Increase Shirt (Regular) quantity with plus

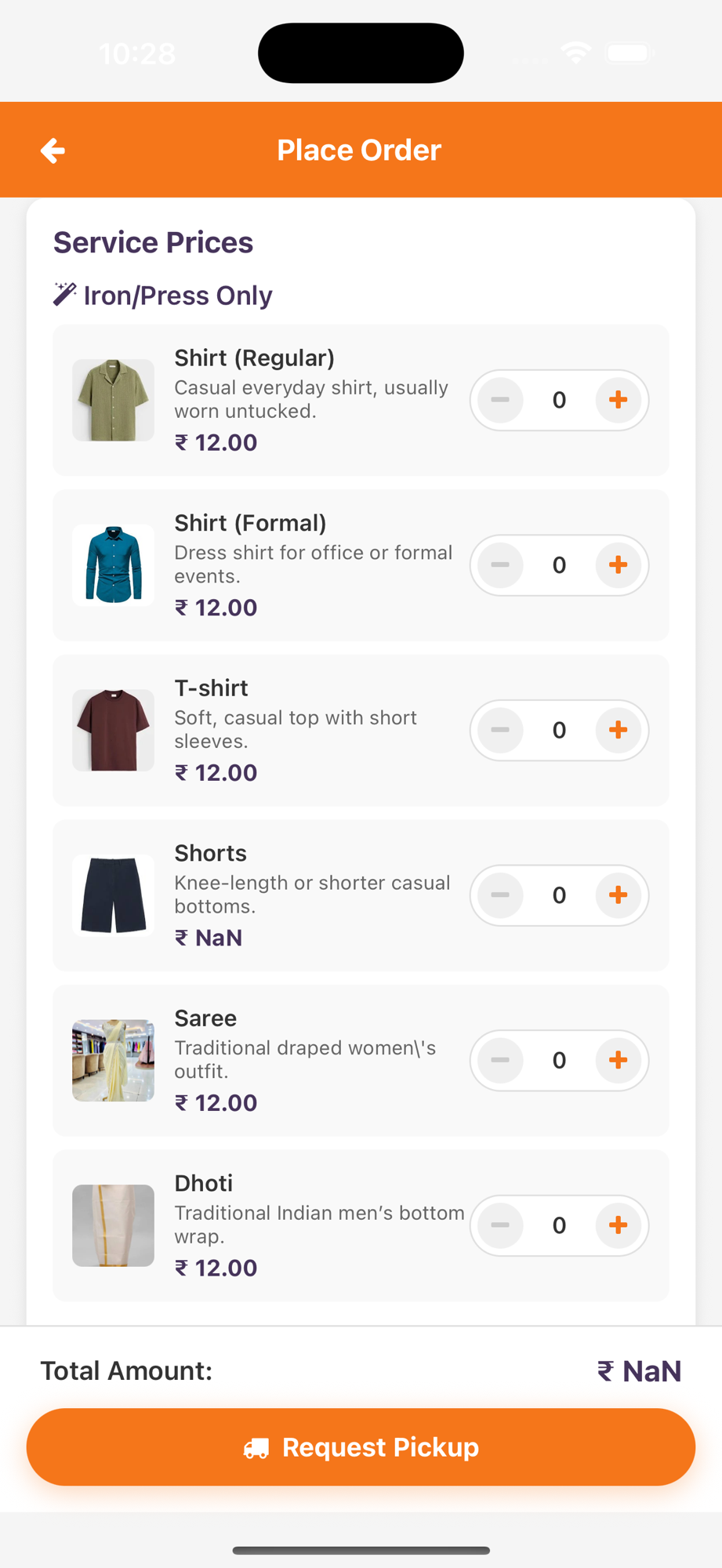tap(618, 400)
